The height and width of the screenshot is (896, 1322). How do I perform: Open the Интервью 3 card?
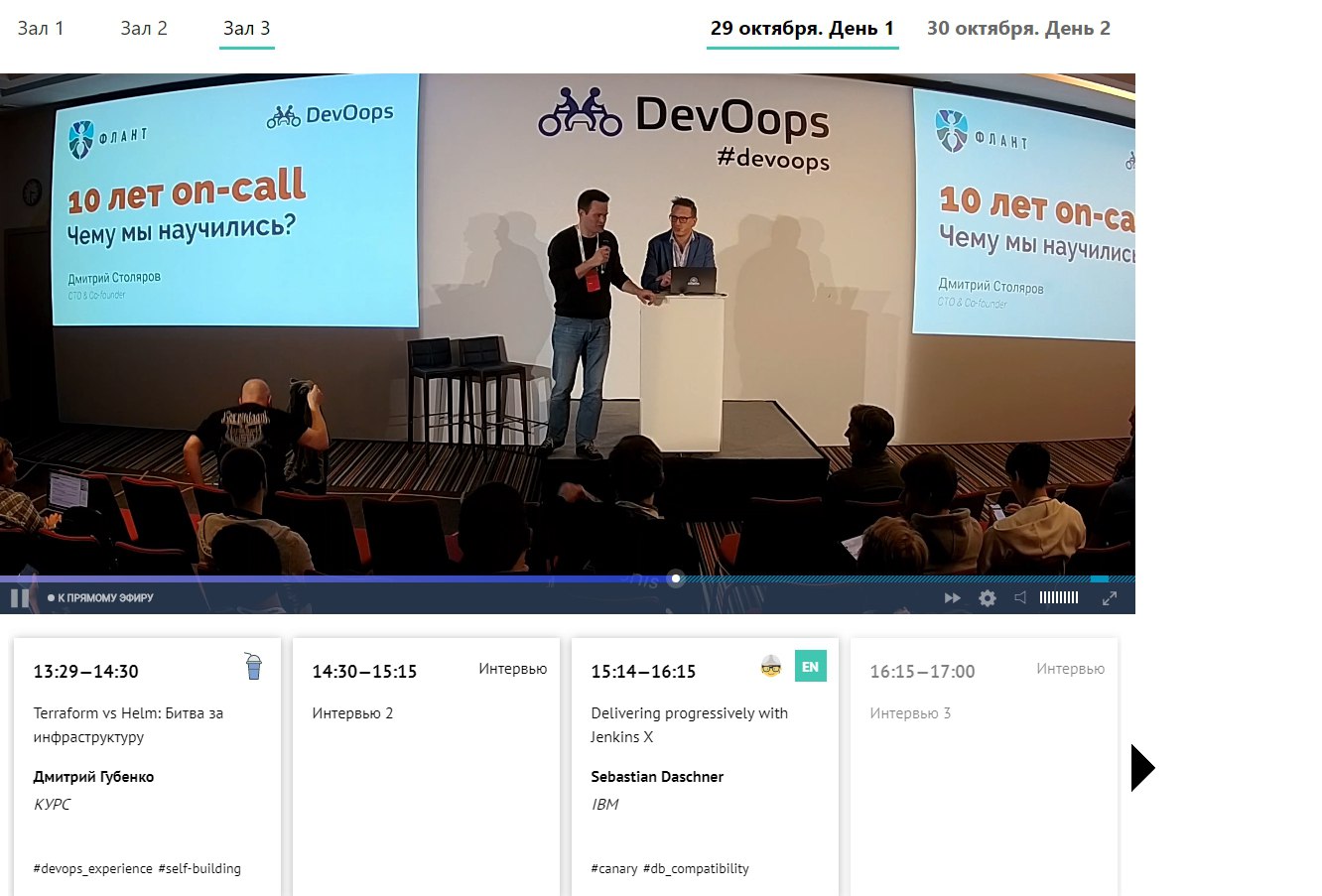(984, 767)
